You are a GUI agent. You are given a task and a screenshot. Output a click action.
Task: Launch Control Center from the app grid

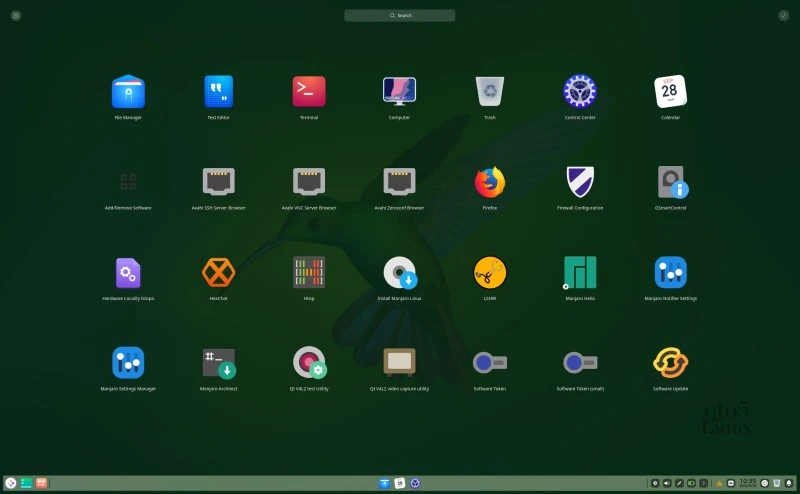point(580,92)
